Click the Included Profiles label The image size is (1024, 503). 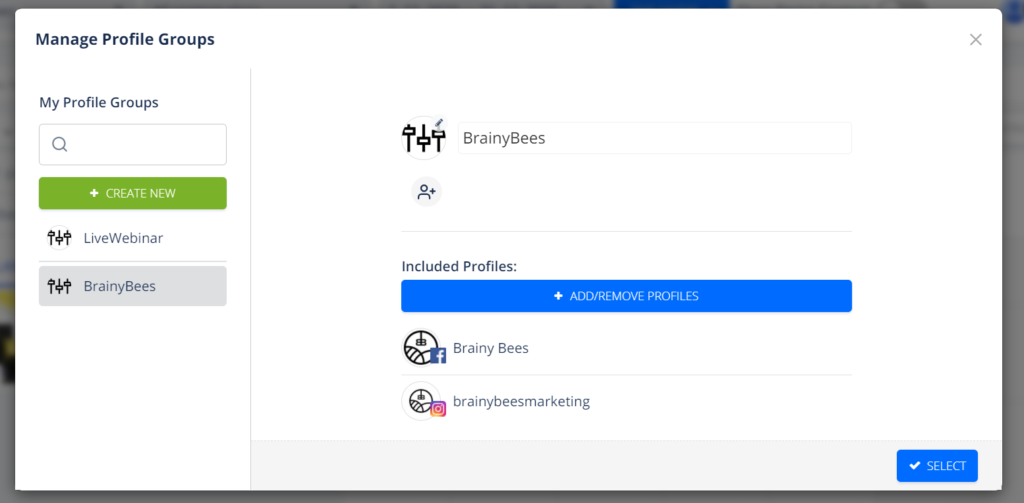459,267
